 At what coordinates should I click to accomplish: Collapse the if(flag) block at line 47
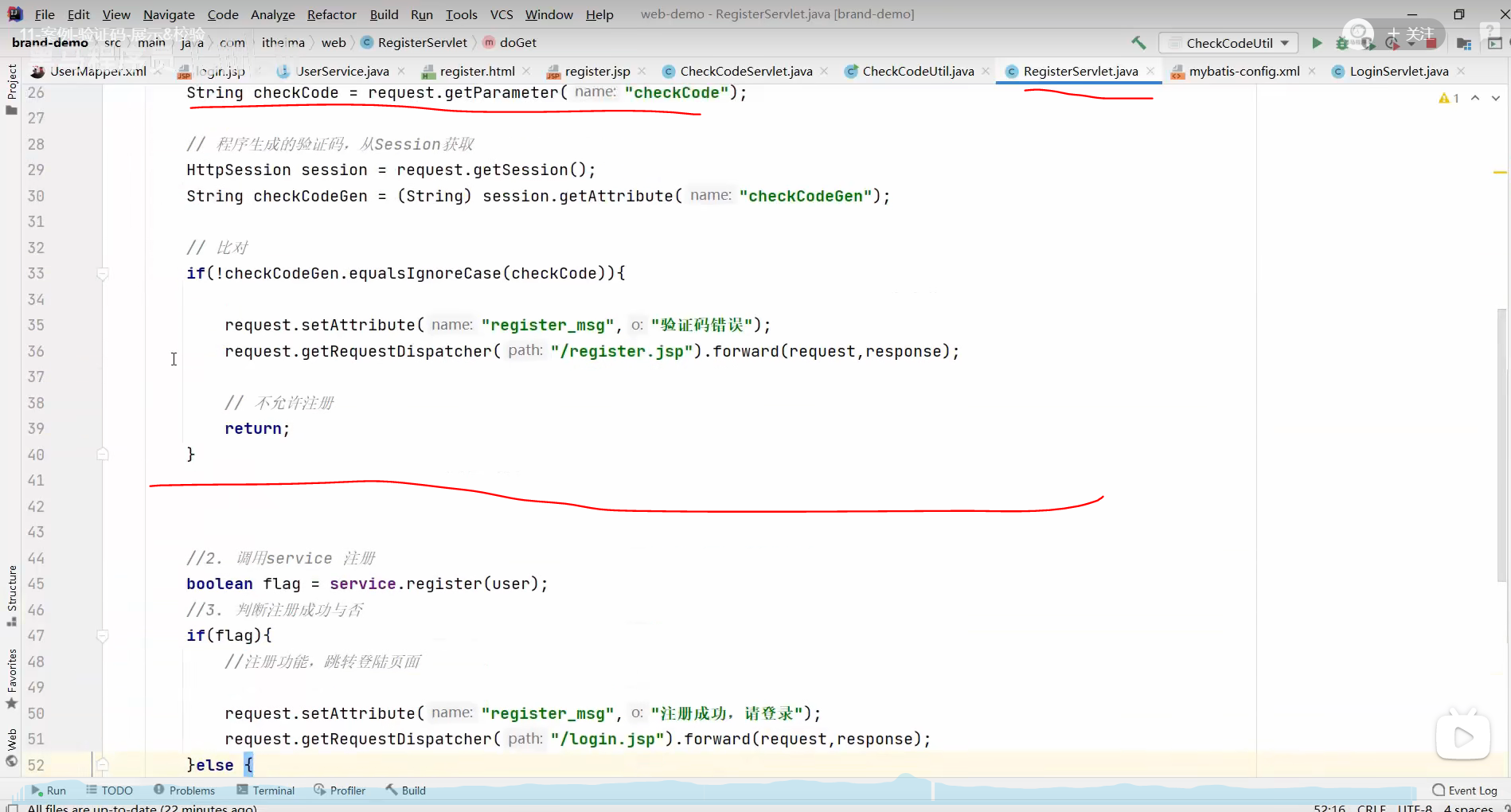click(103, 636)
